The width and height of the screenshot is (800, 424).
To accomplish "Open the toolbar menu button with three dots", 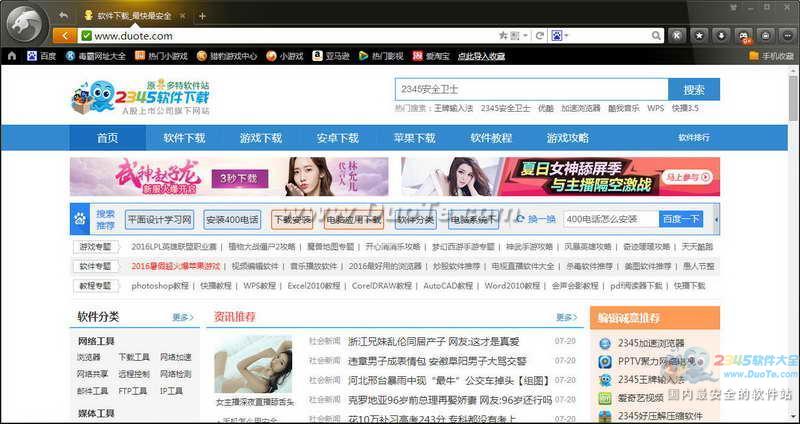I will tap(787, 36).
